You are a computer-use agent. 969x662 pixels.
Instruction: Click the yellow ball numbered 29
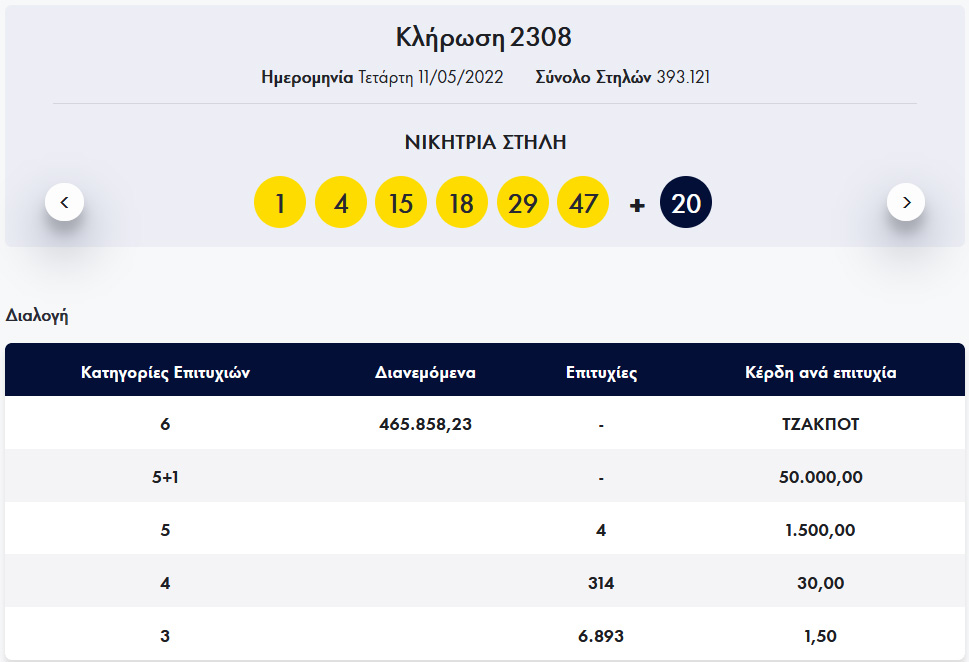[x=522, y=203]
